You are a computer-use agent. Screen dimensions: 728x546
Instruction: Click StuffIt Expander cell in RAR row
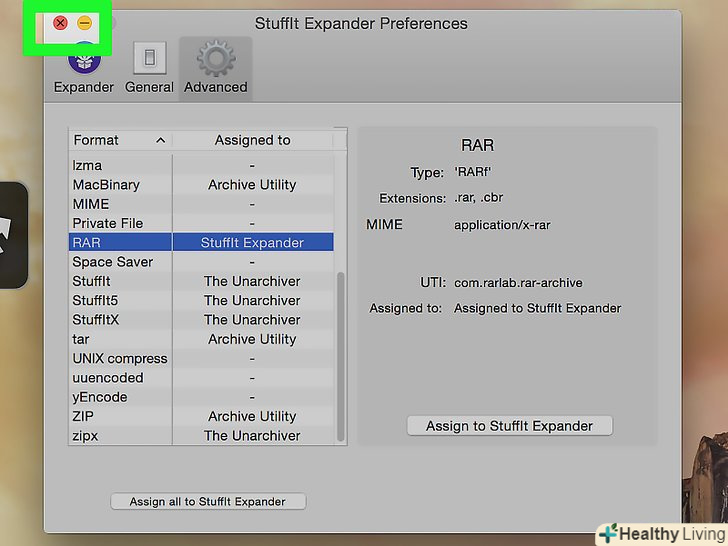pyautogui.click(x=253, y=242)
